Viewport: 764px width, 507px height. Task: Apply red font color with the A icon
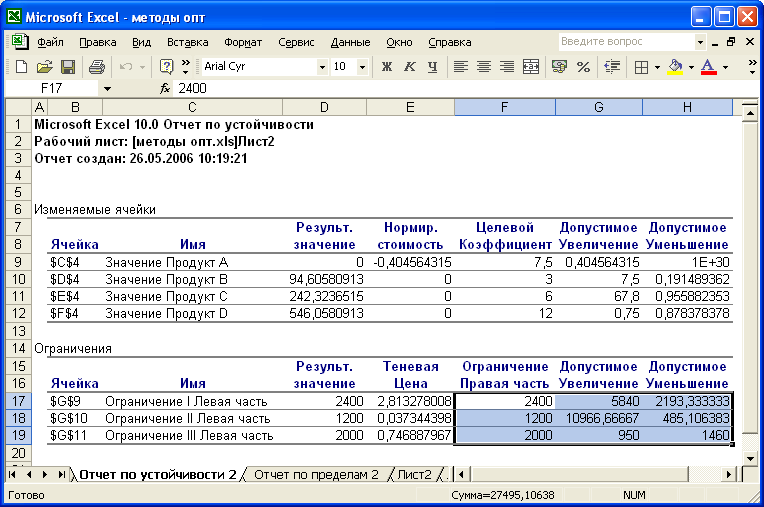coord(709,67)
